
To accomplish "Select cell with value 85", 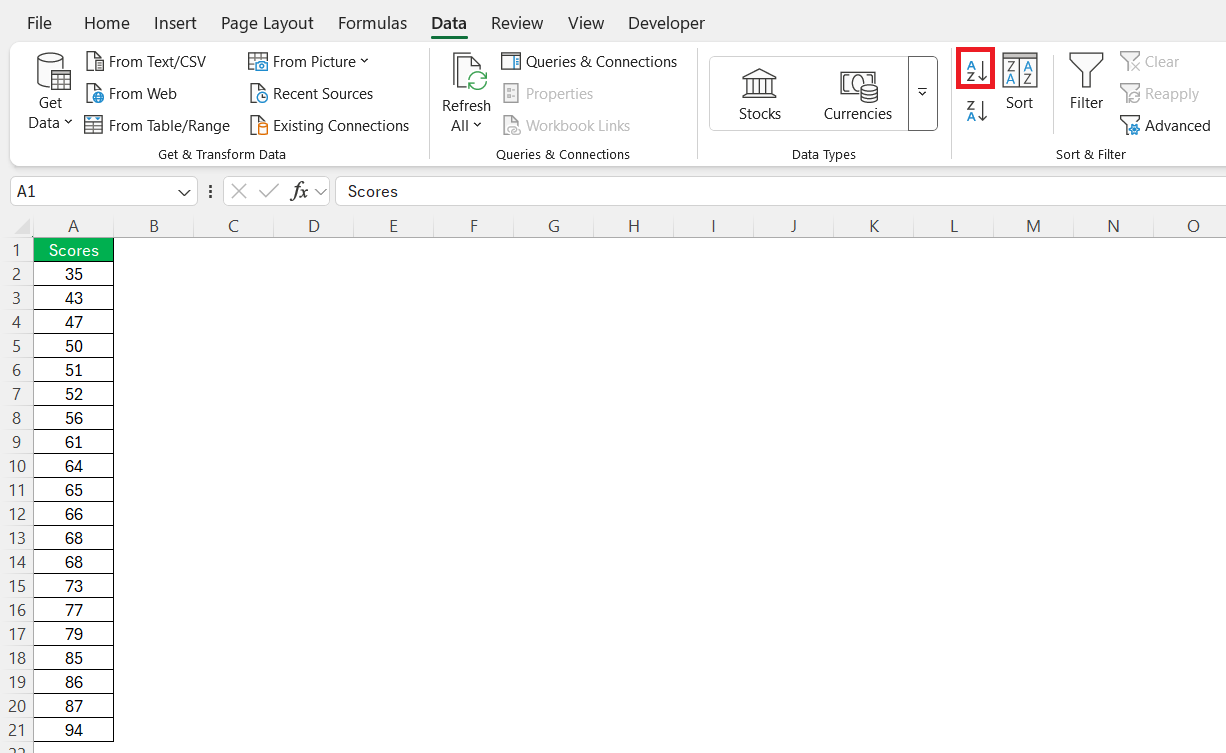I will coord(74,658).
